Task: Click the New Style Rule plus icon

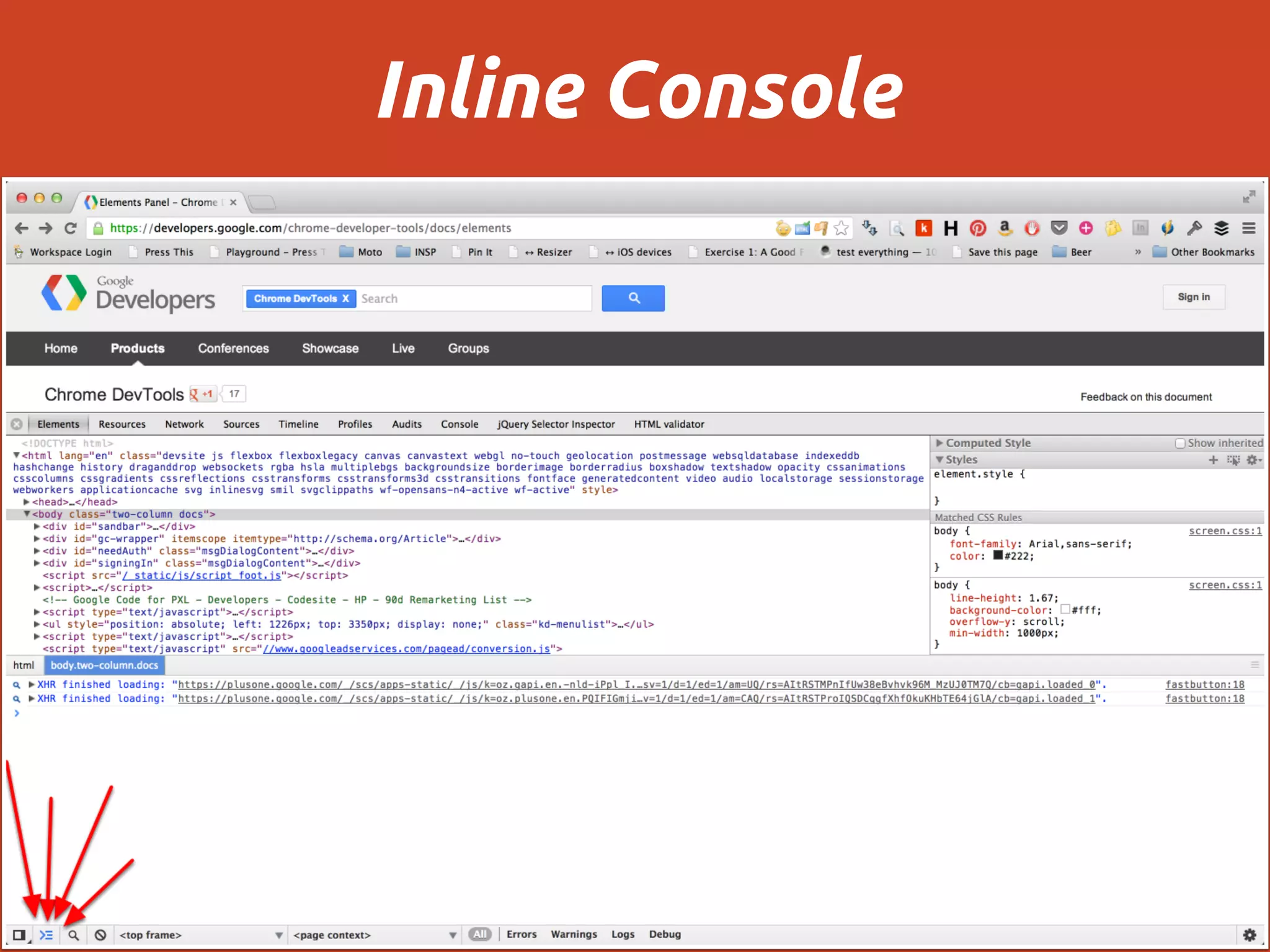Action: tap(1214, 459)
